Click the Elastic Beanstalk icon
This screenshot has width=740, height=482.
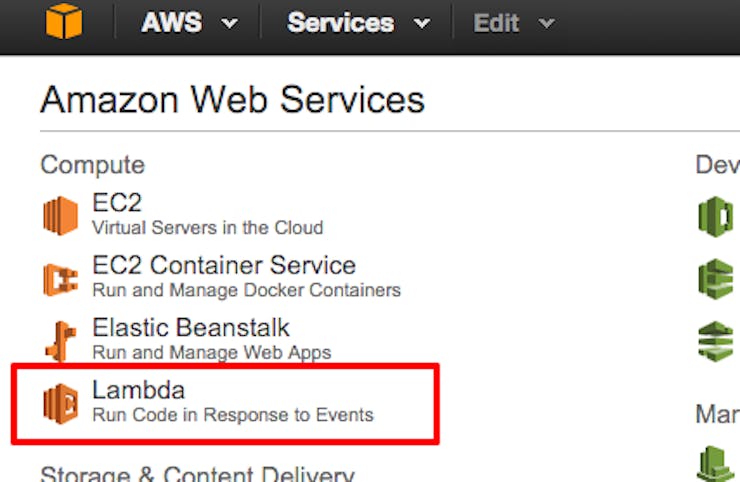pos(61,341)
